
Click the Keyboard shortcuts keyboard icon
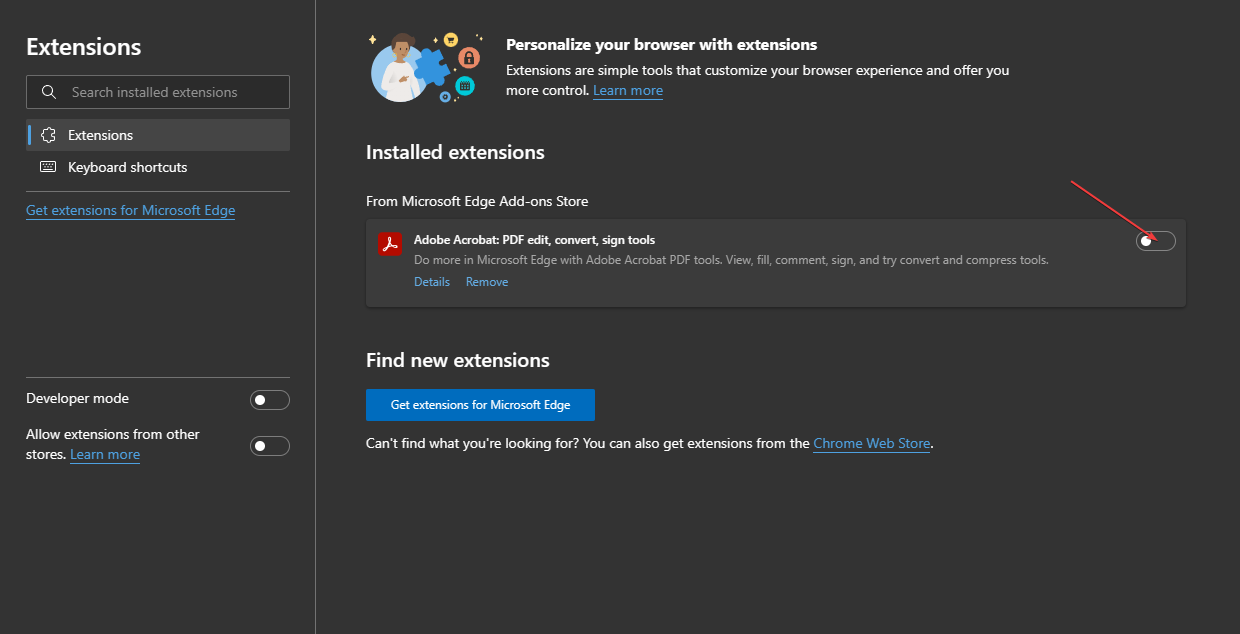click(48, 167)
